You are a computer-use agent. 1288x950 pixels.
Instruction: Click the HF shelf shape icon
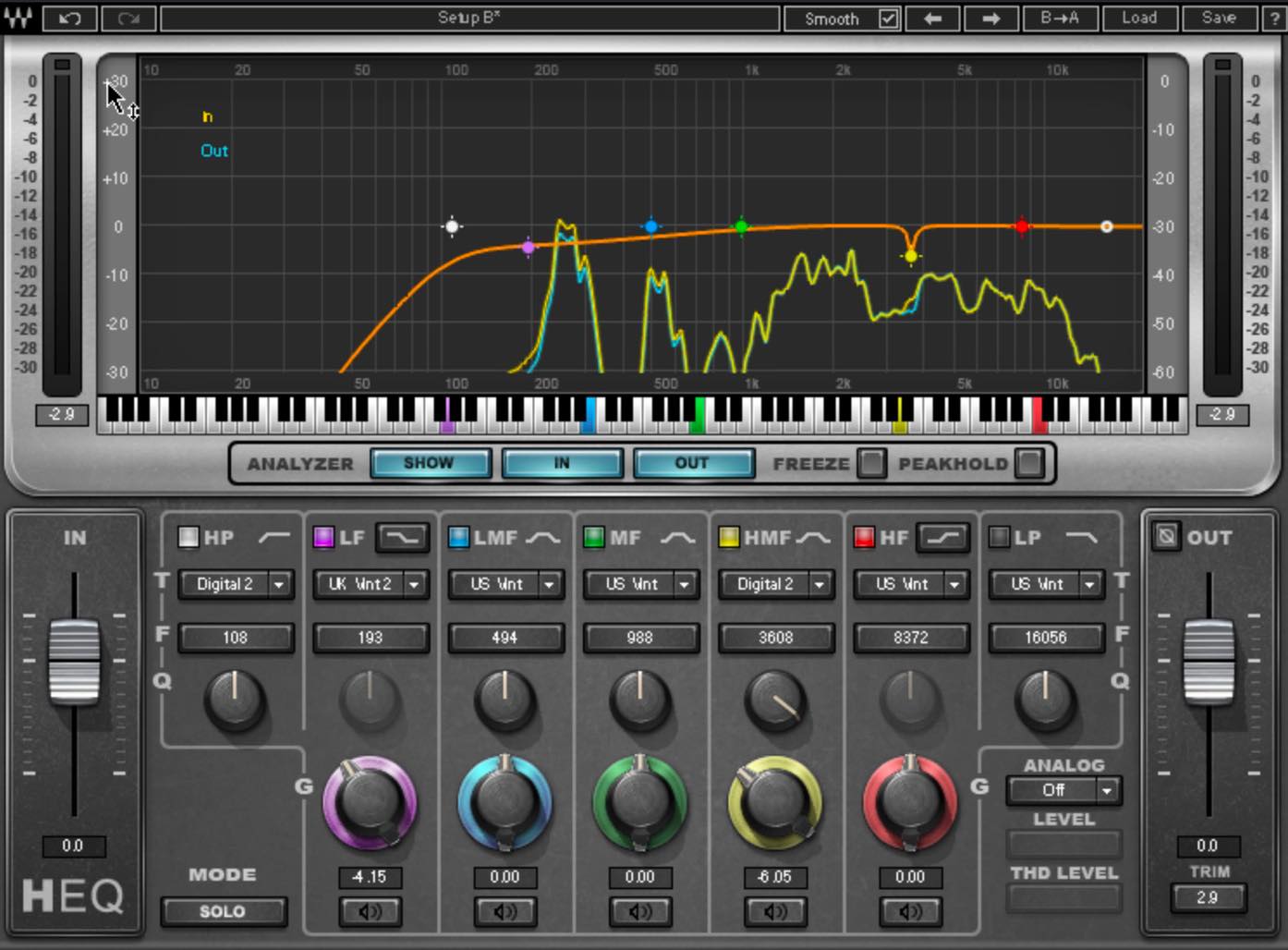942,537
